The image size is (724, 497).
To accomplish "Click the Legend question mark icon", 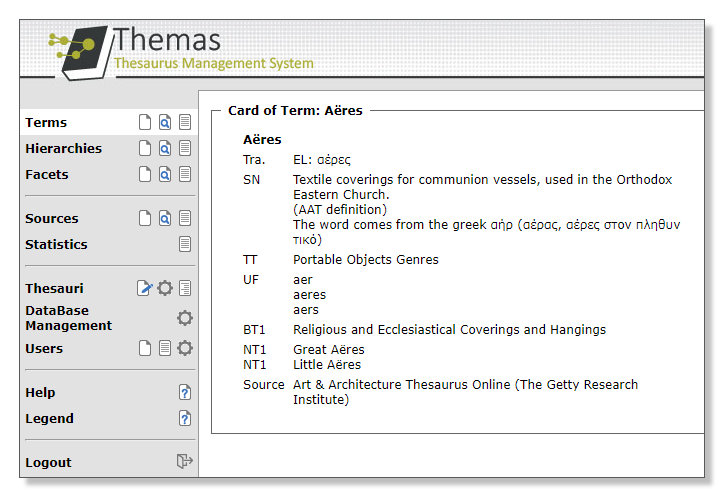I will click(x=185, y=418).
